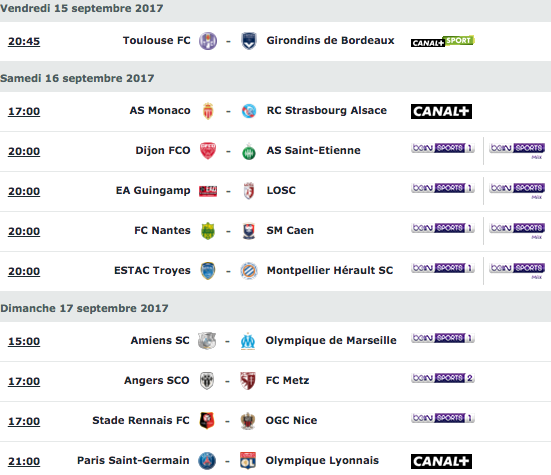Click the Montpellier Hérault SC team name

tap(330, 270)
